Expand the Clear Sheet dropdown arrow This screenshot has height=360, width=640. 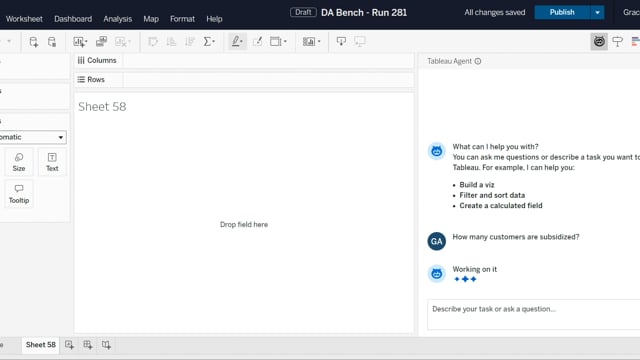click(129, 42)
